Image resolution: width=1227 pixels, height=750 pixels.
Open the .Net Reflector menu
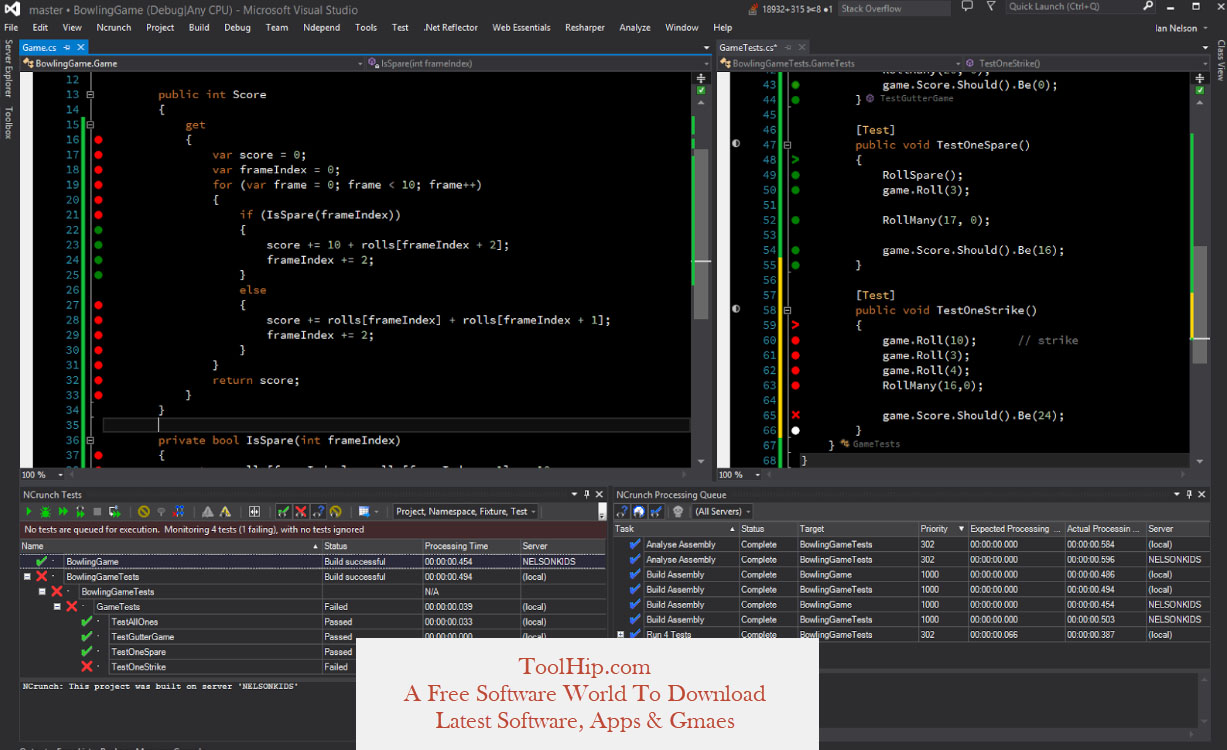point(451,28)
